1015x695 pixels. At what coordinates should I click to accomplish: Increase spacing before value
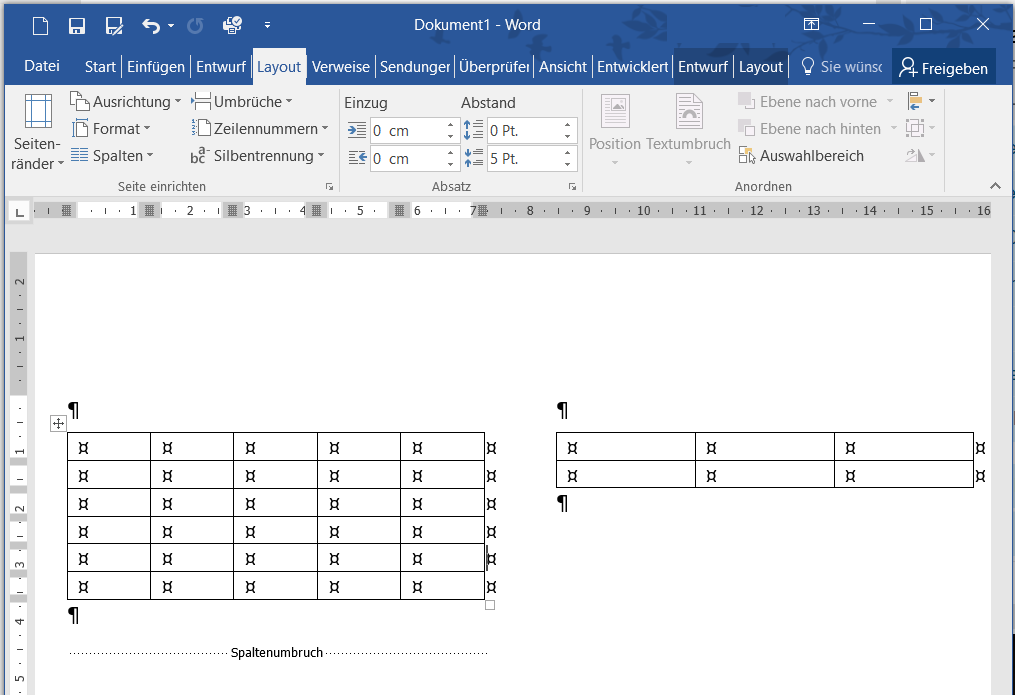(x=568, y=125)
